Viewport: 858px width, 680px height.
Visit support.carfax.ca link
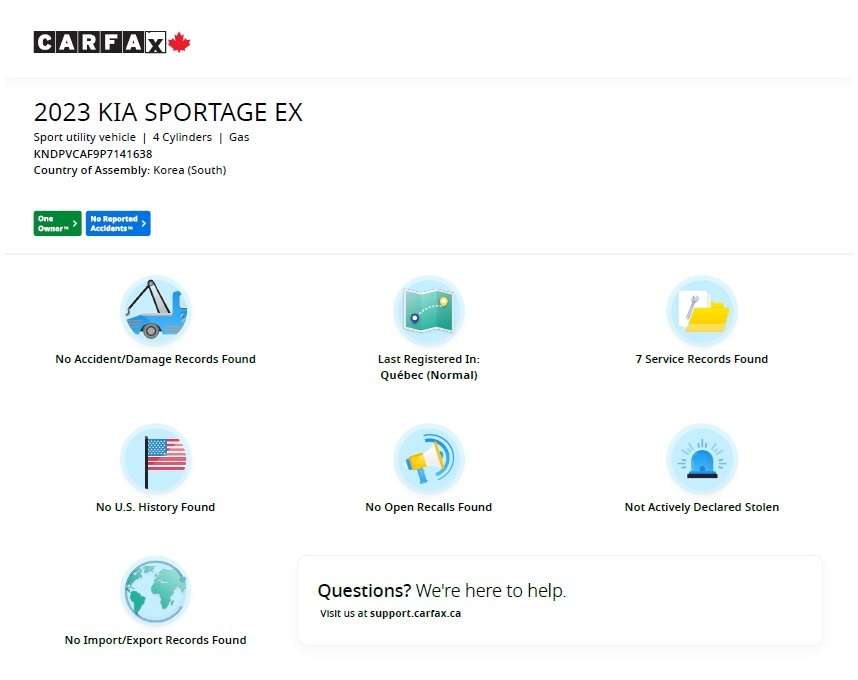click(415, 613)
